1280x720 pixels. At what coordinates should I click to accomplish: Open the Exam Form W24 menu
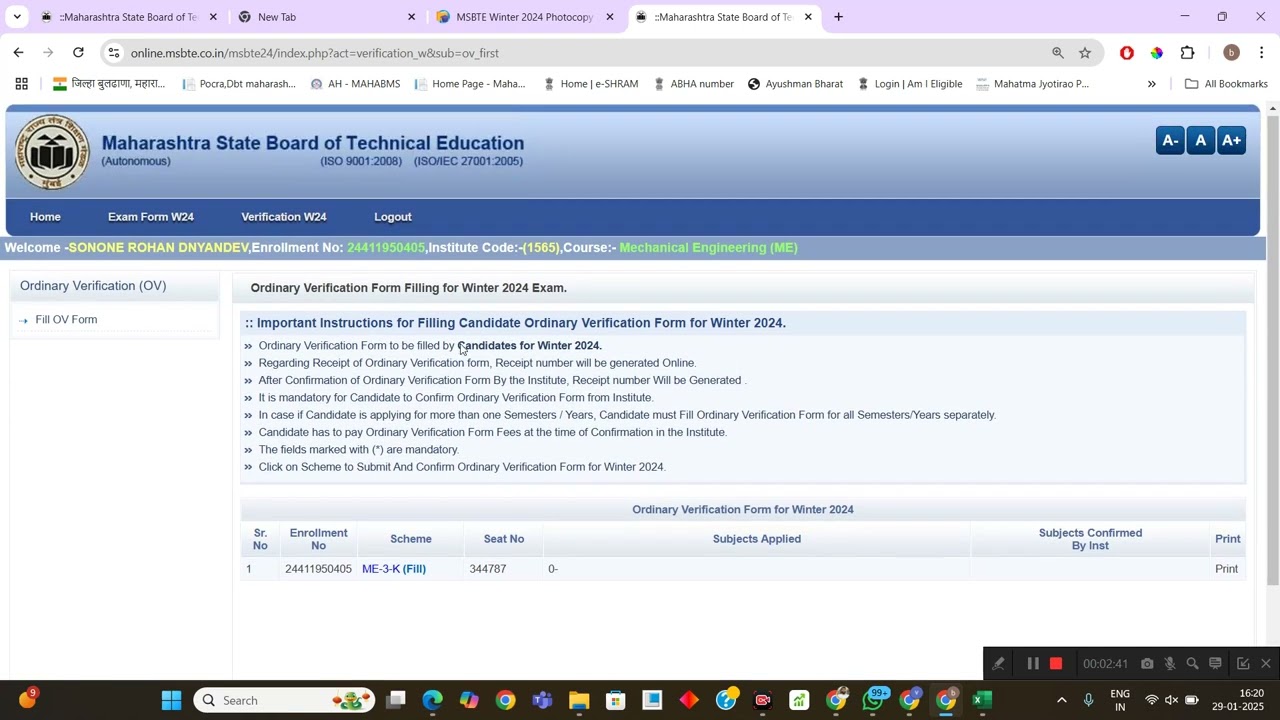tap(151, 217)
